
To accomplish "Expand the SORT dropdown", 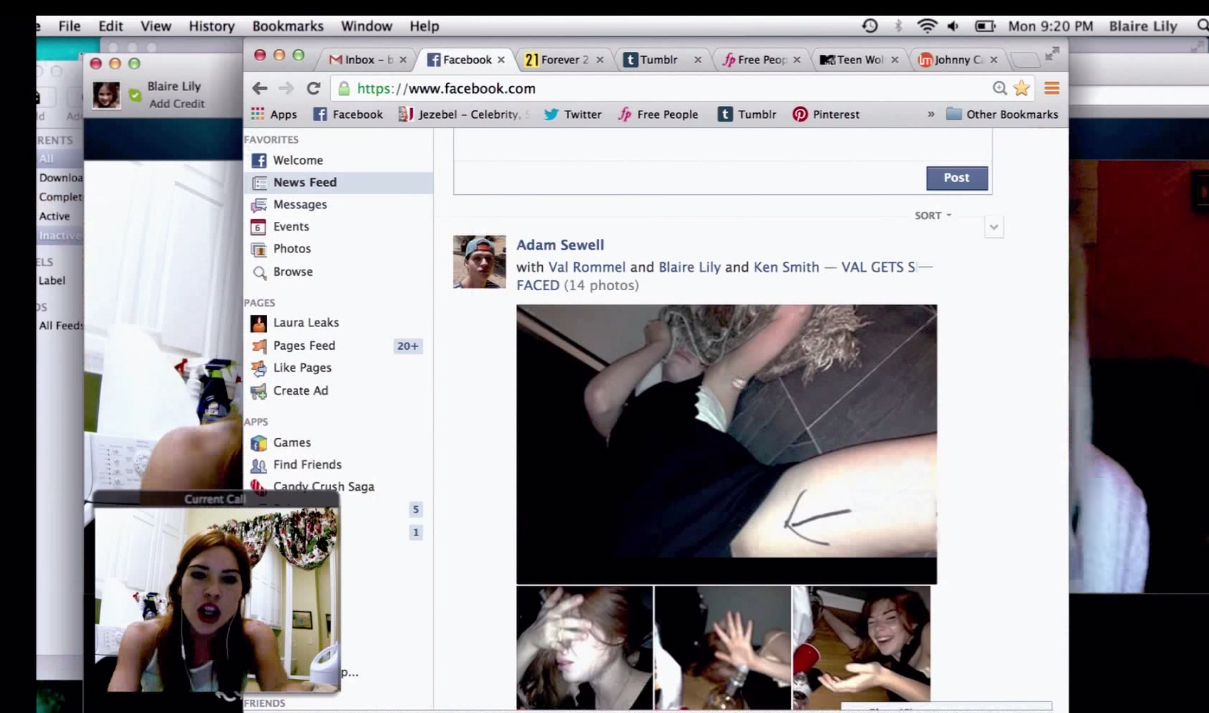I will (933, 215).
